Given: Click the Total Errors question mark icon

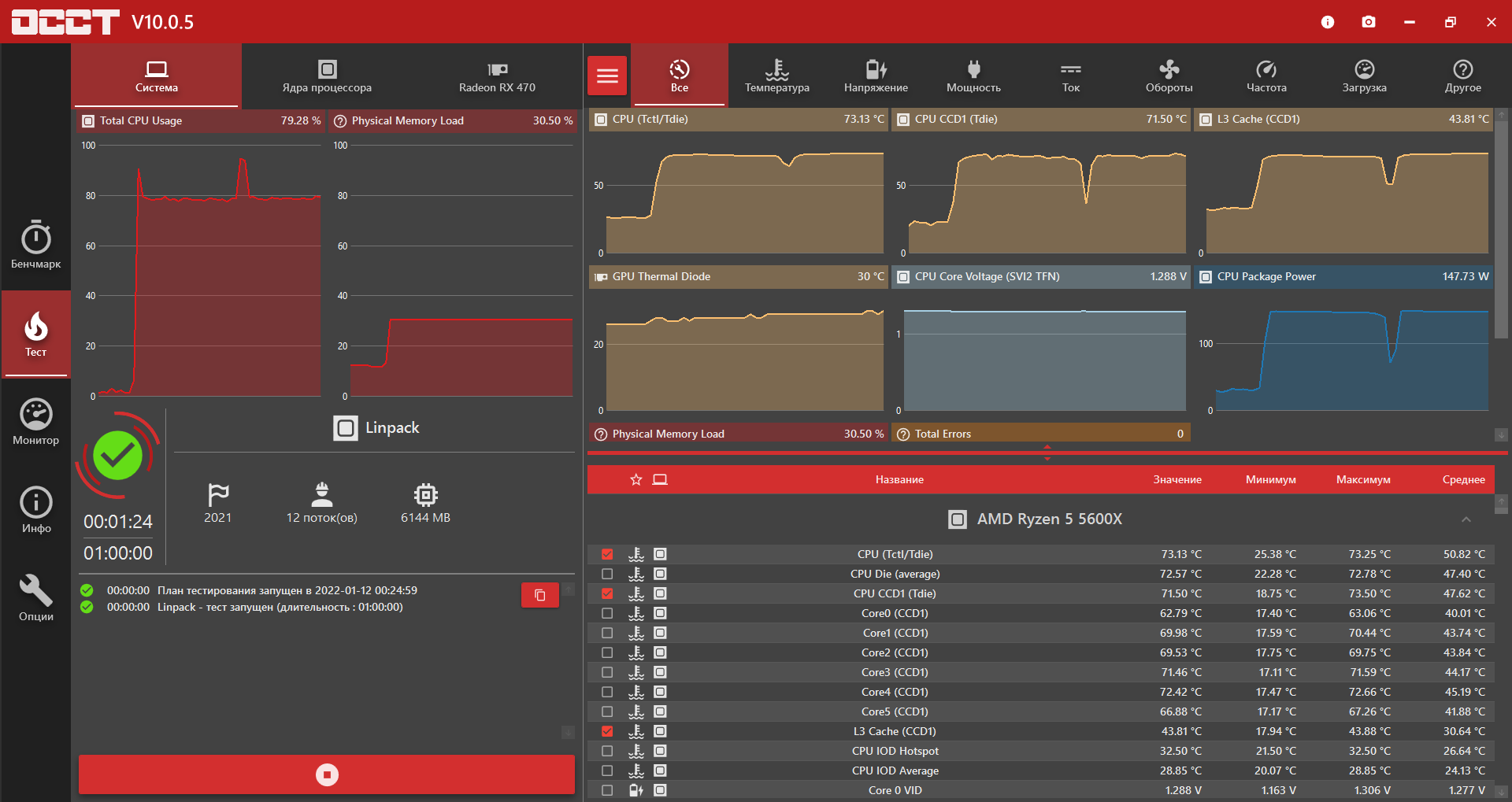Looking at the screenshot, I should [x=903, y=434].
